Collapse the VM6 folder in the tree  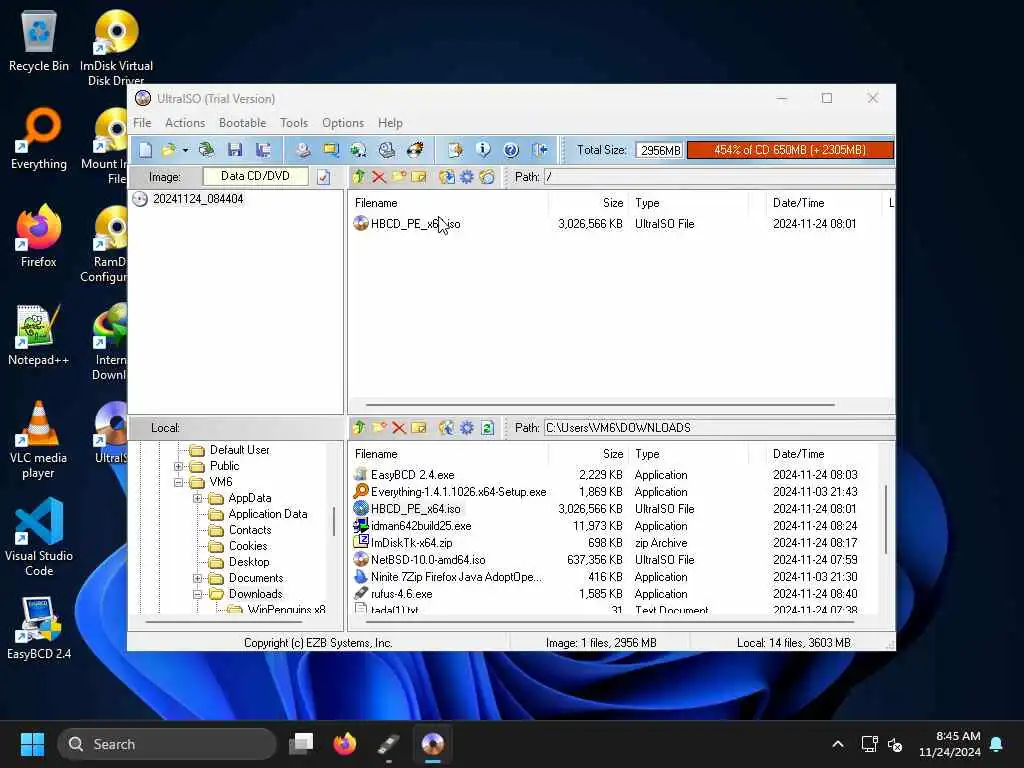click(x=178, y=483)
